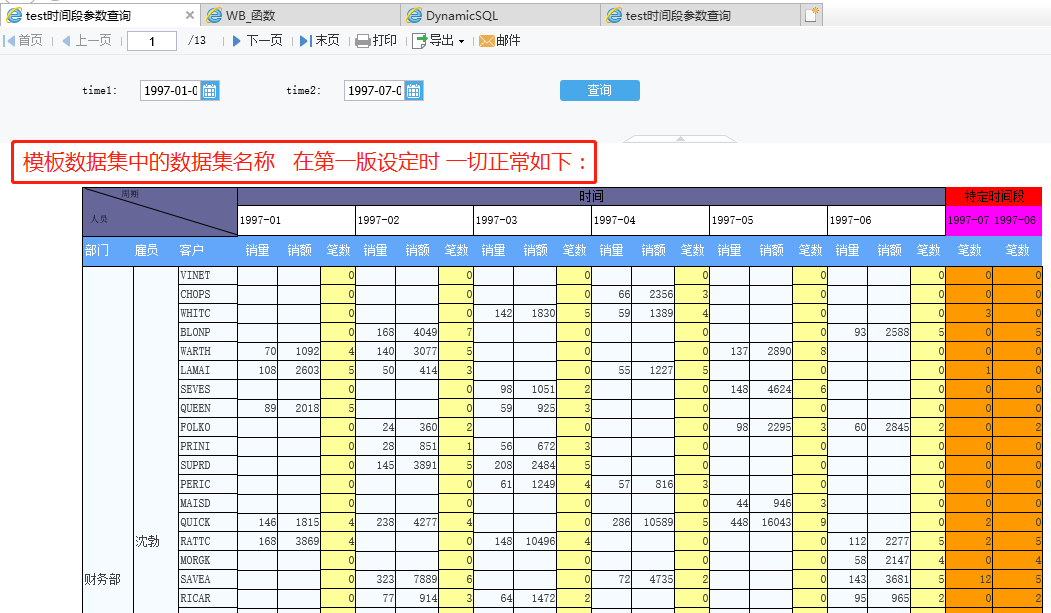
Task: Open a new browser tab
Action: (811, 14)
